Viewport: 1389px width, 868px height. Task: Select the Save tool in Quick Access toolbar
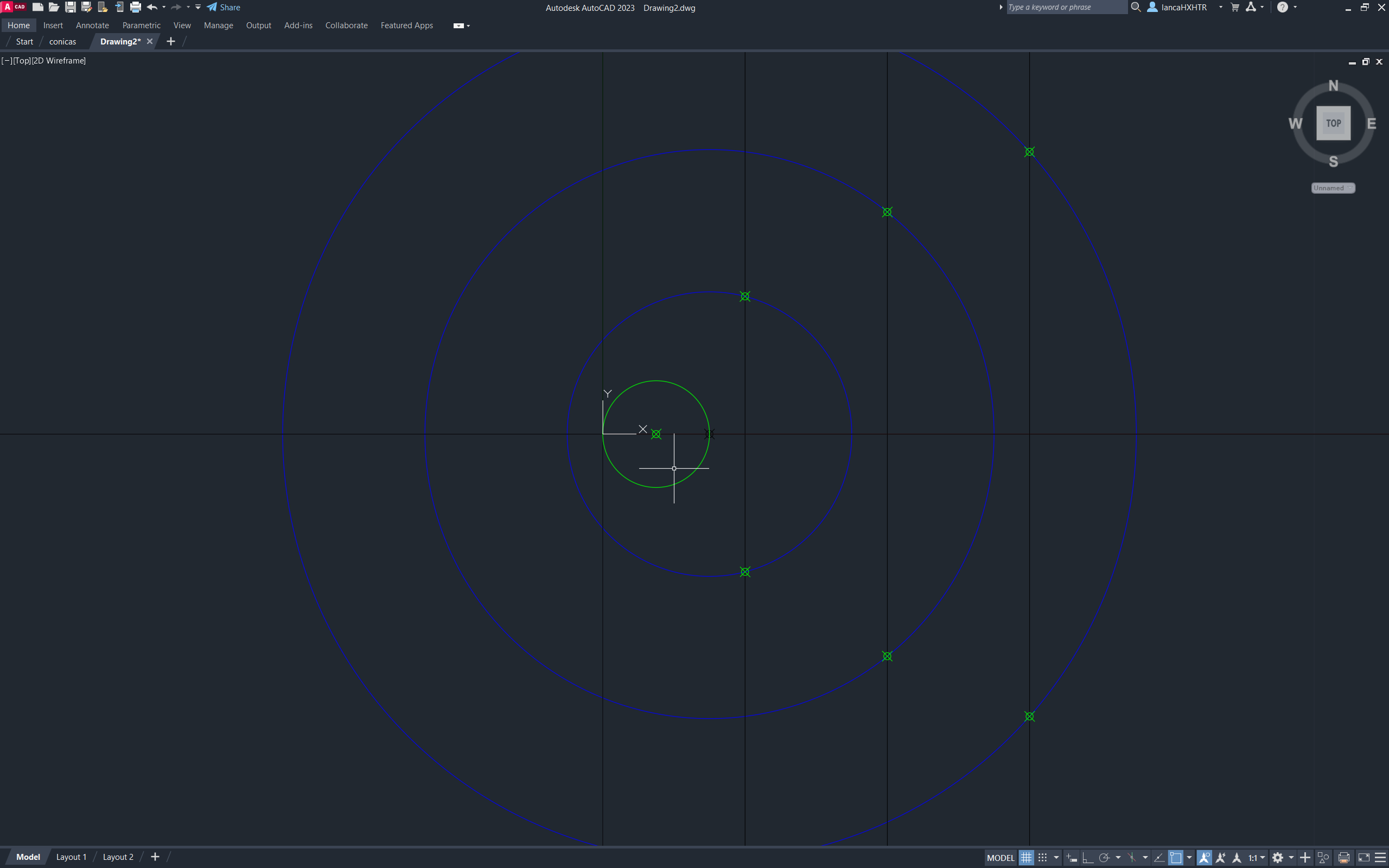pyautogui.click(x=70, y=7)
